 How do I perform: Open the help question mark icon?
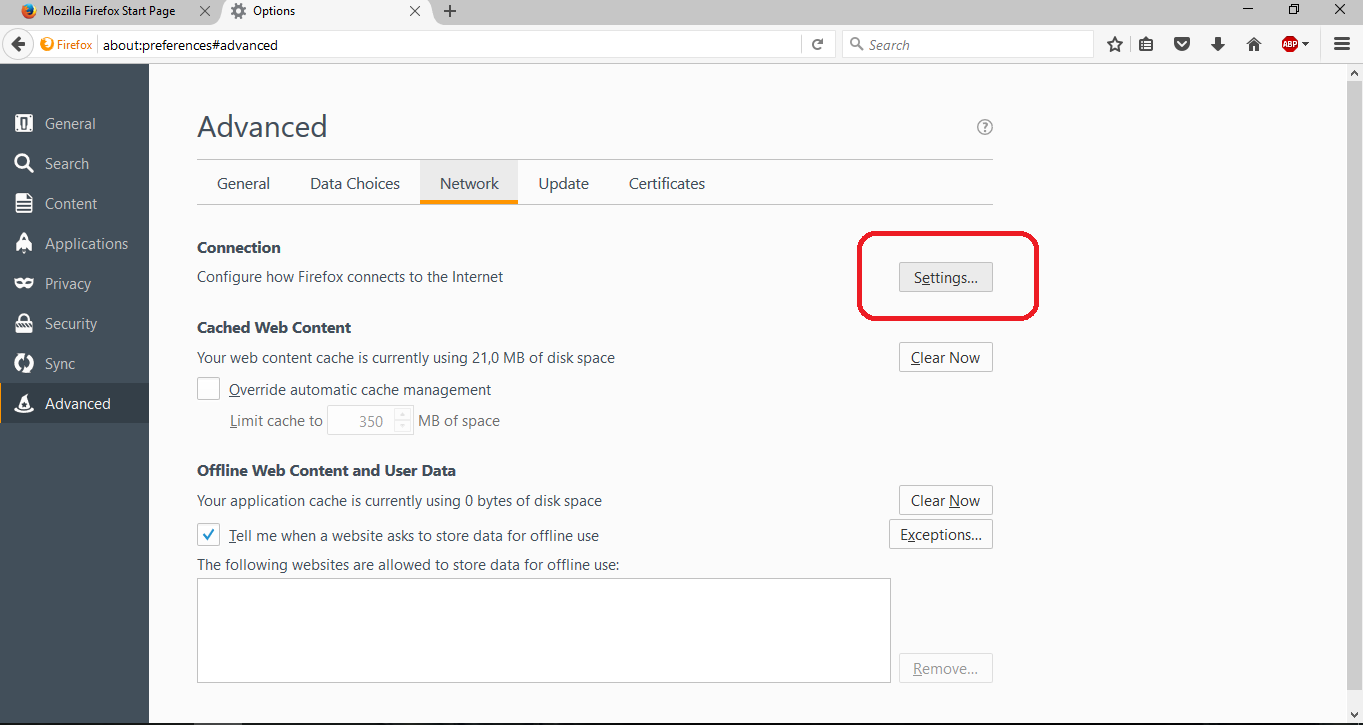pos(985,127)
